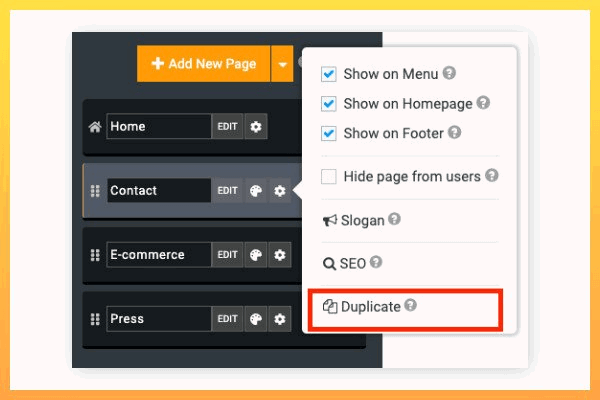Click help icon next to Show on Homepage
Screen dimensions: 600x400
[483, 103]
